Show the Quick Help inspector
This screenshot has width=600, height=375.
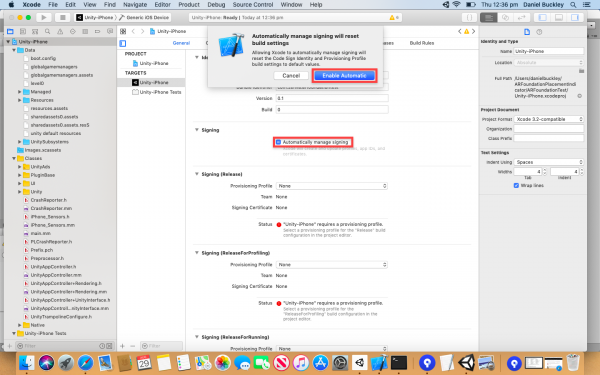(539, 32)
